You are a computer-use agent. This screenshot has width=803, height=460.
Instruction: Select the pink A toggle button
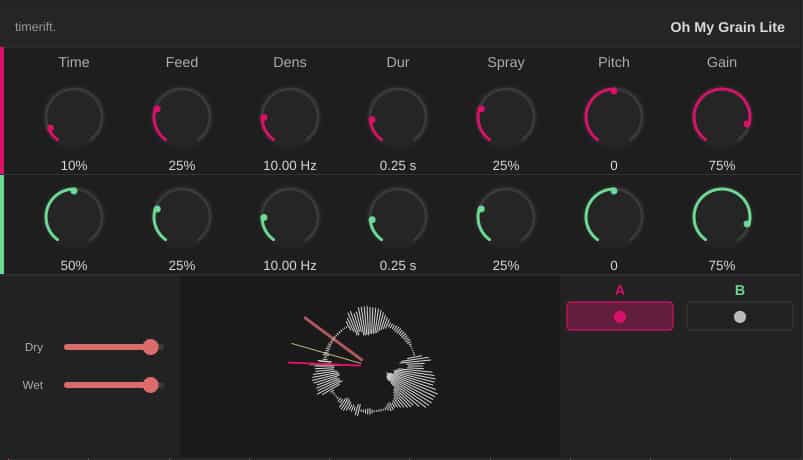coord(620,316)
